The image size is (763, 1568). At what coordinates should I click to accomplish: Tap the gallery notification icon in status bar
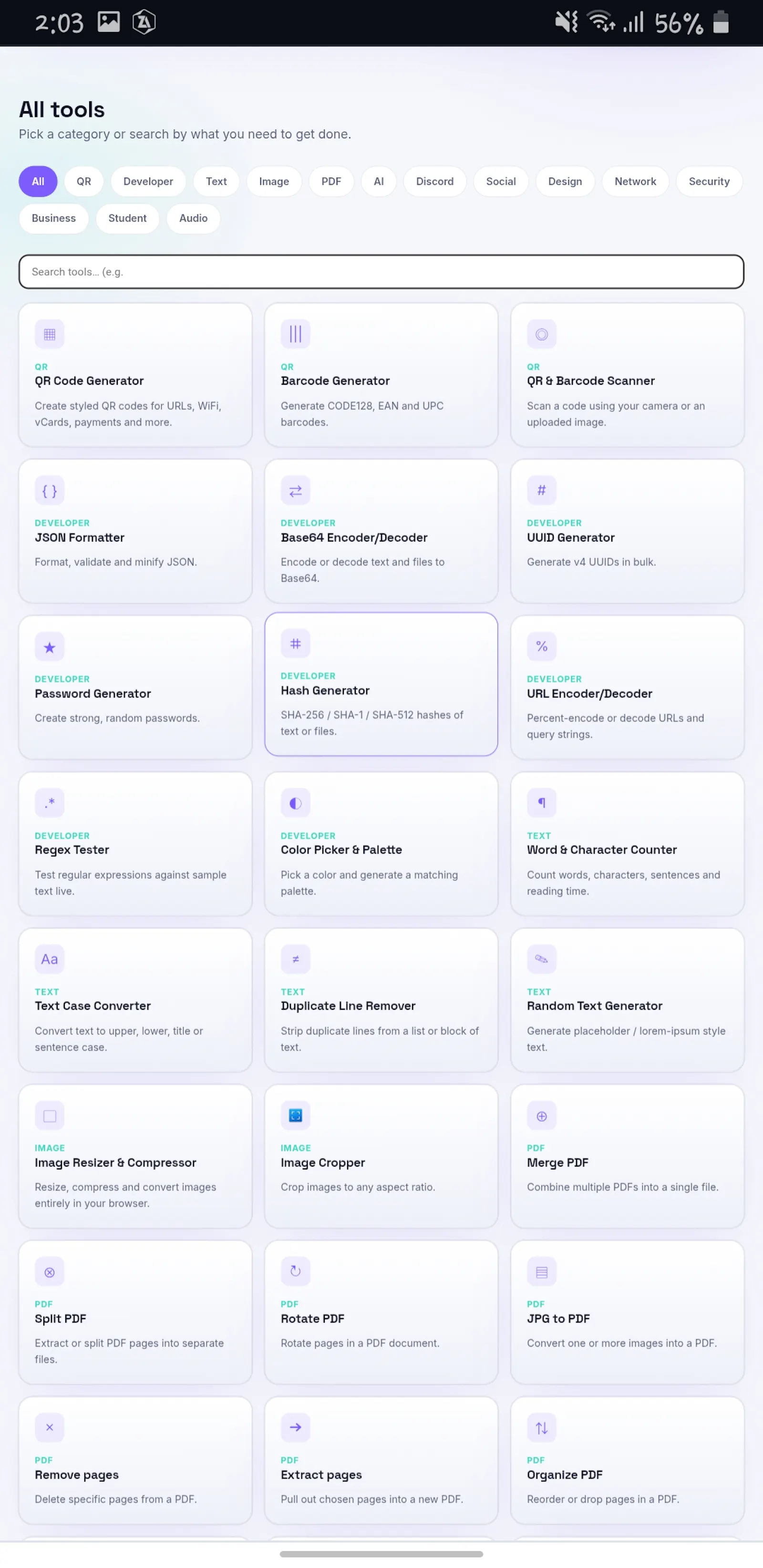pyautogui.click(x=108, y=22)
